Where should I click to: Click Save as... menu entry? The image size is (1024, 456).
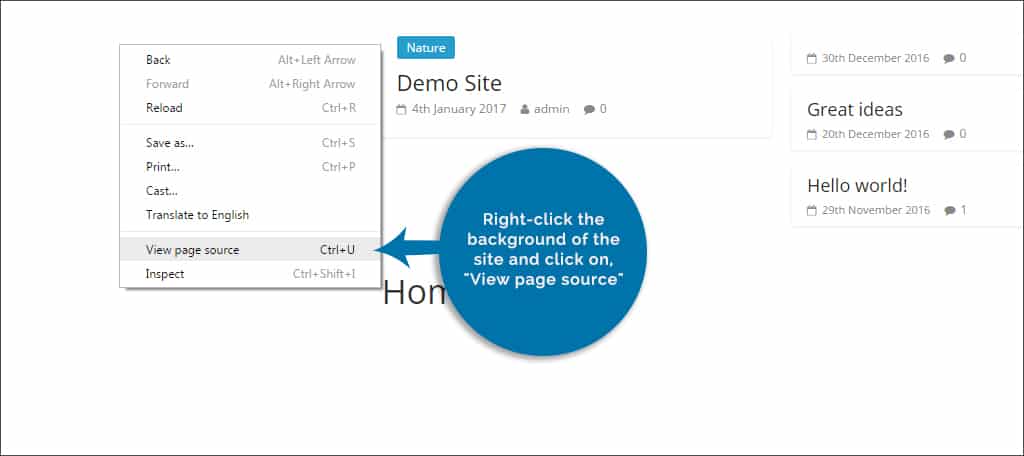tap(249, 143)
